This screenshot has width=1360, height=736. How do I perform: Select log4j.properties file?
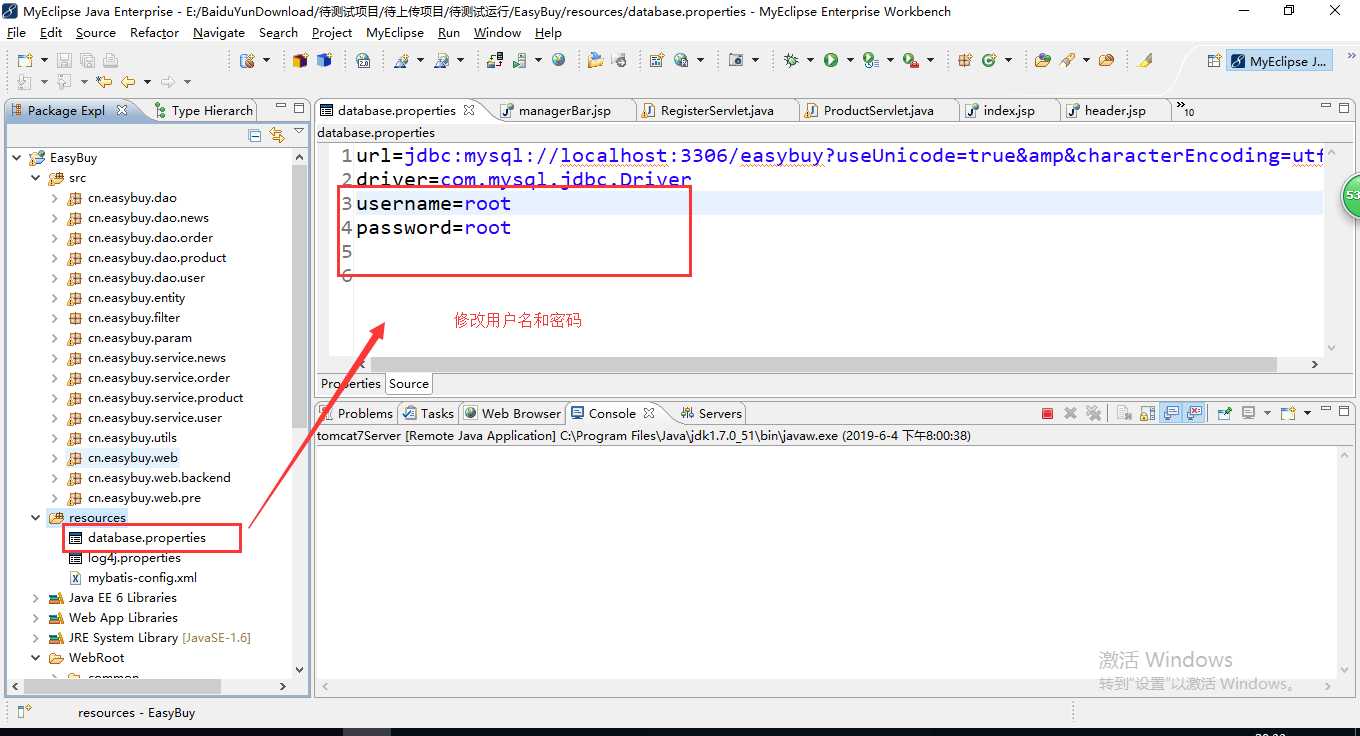125,558
